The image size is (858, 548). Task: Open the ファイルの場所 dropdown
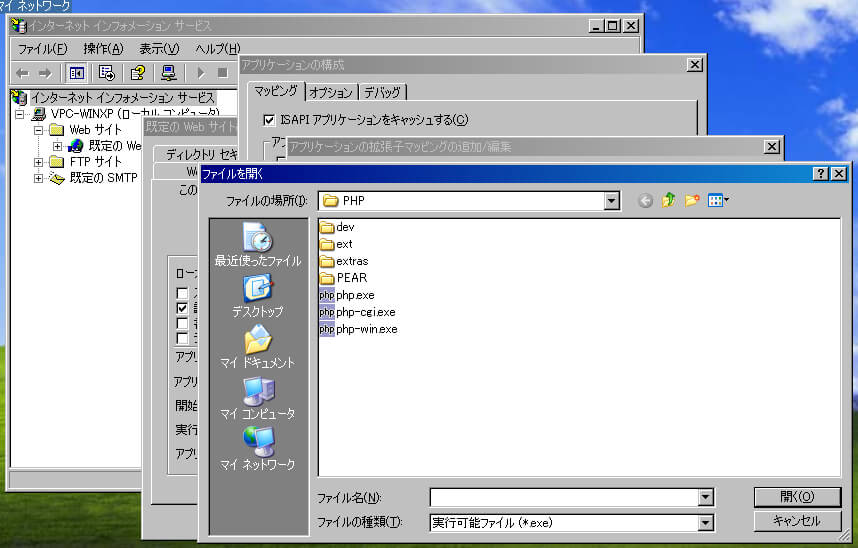tap(612, 201)
